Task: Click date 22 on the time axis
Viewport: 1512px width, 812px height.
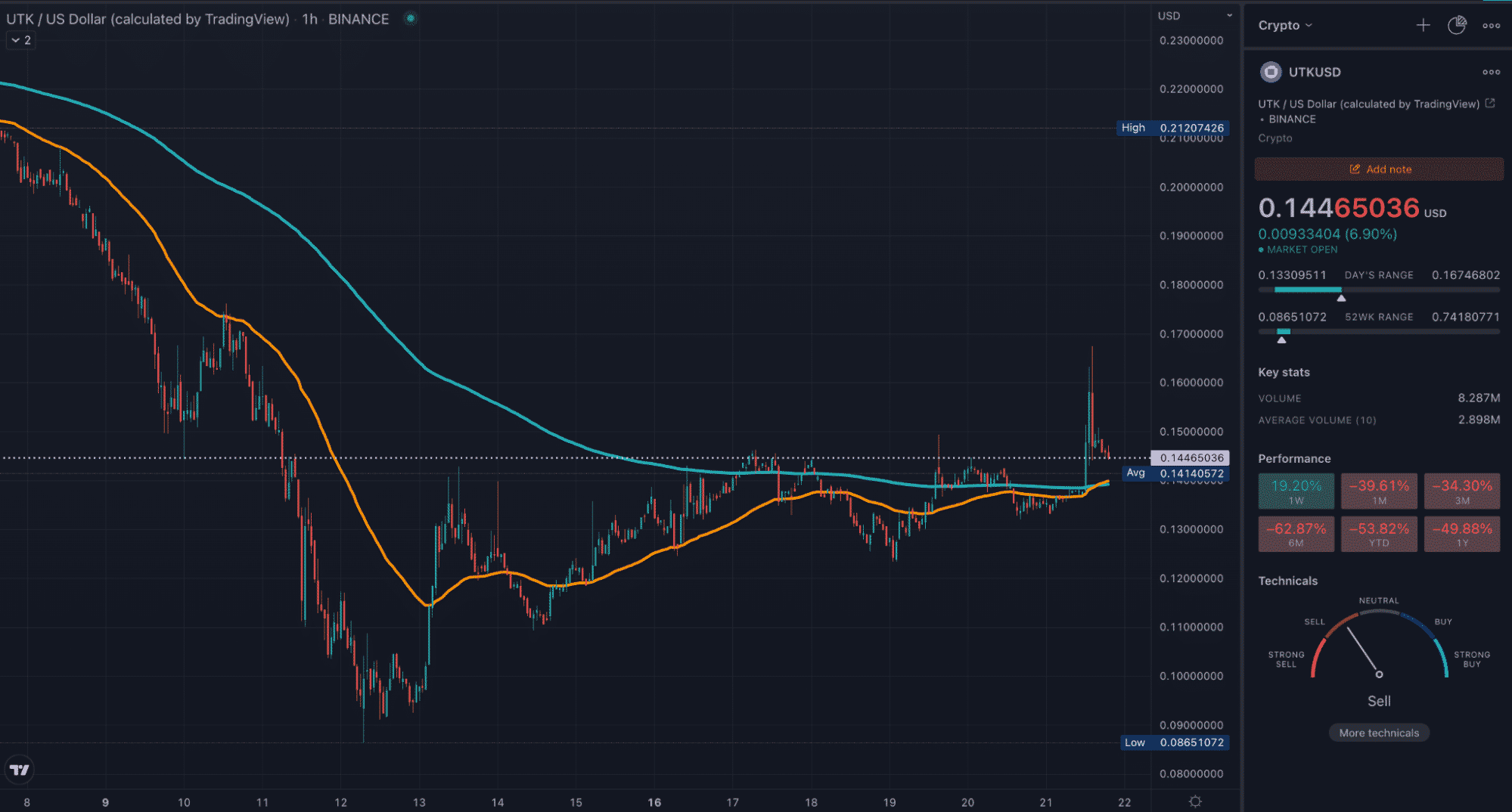Action: [1125, 802]
